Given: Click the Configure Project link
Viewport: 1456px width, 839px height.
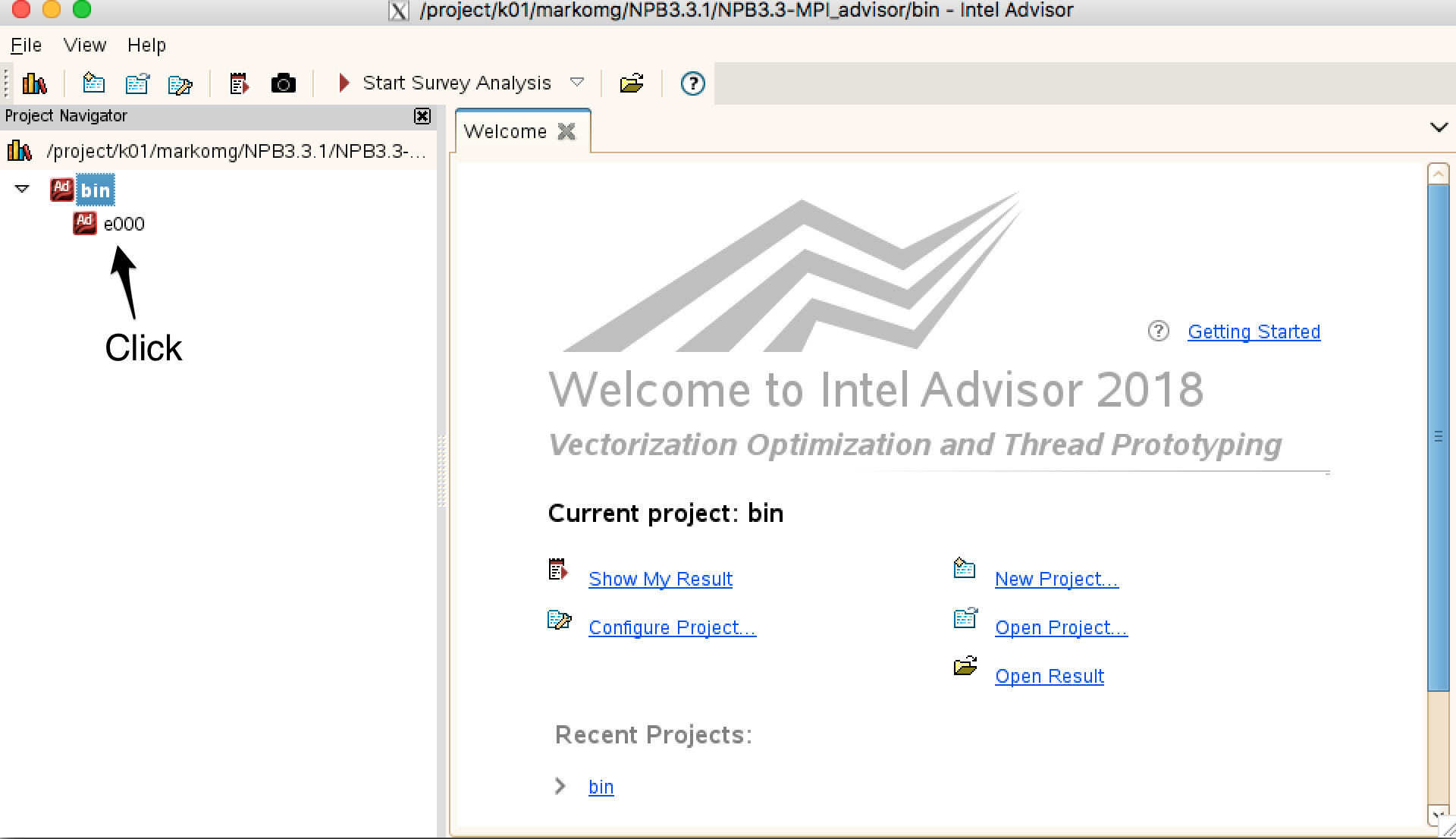Looking at the screenshot, I should [x=672, y=627].
